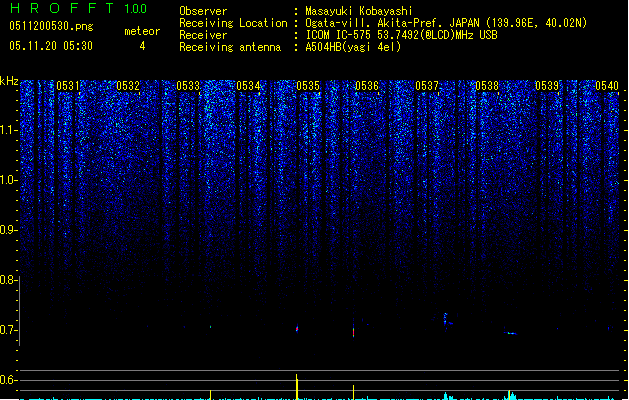The width and height of the screenshot is (629, 400).
Task: Click the 0539 time marker
Action: (x=547, y=86)
